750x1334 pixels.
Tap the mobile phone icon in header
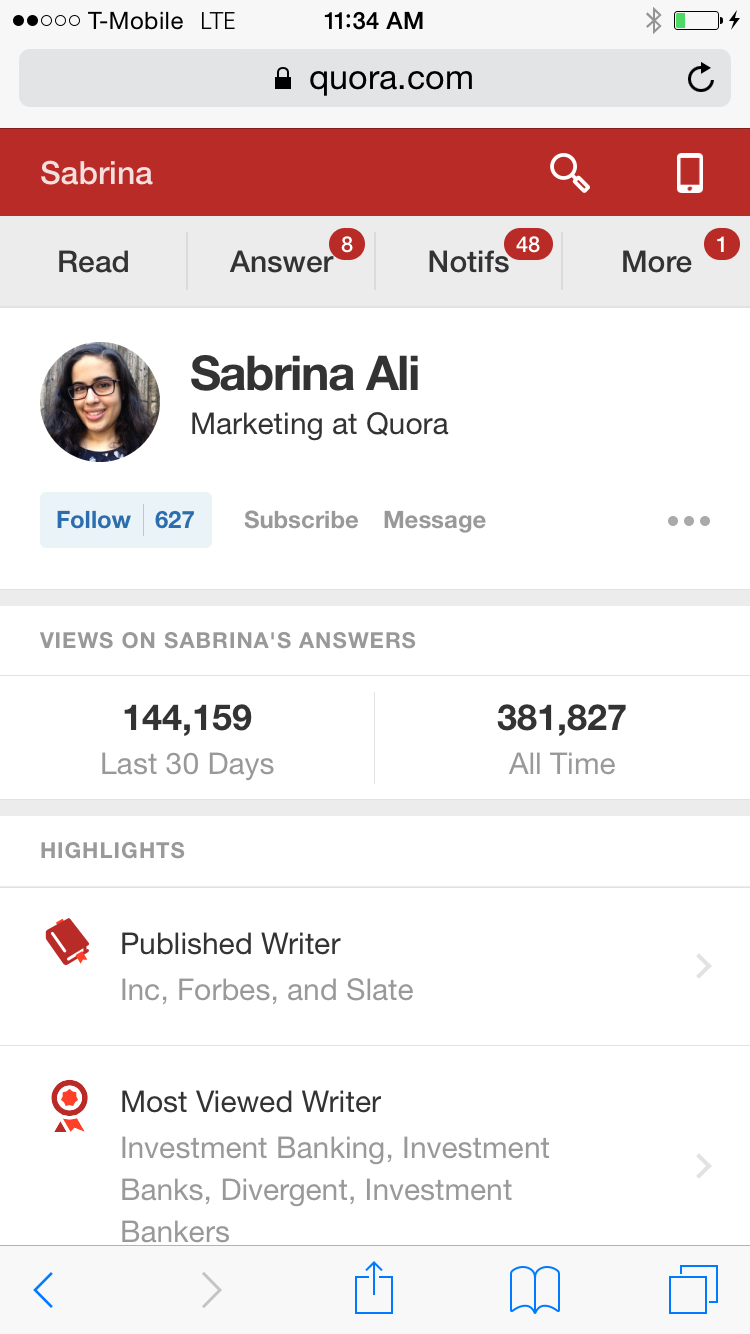(690, 173)
